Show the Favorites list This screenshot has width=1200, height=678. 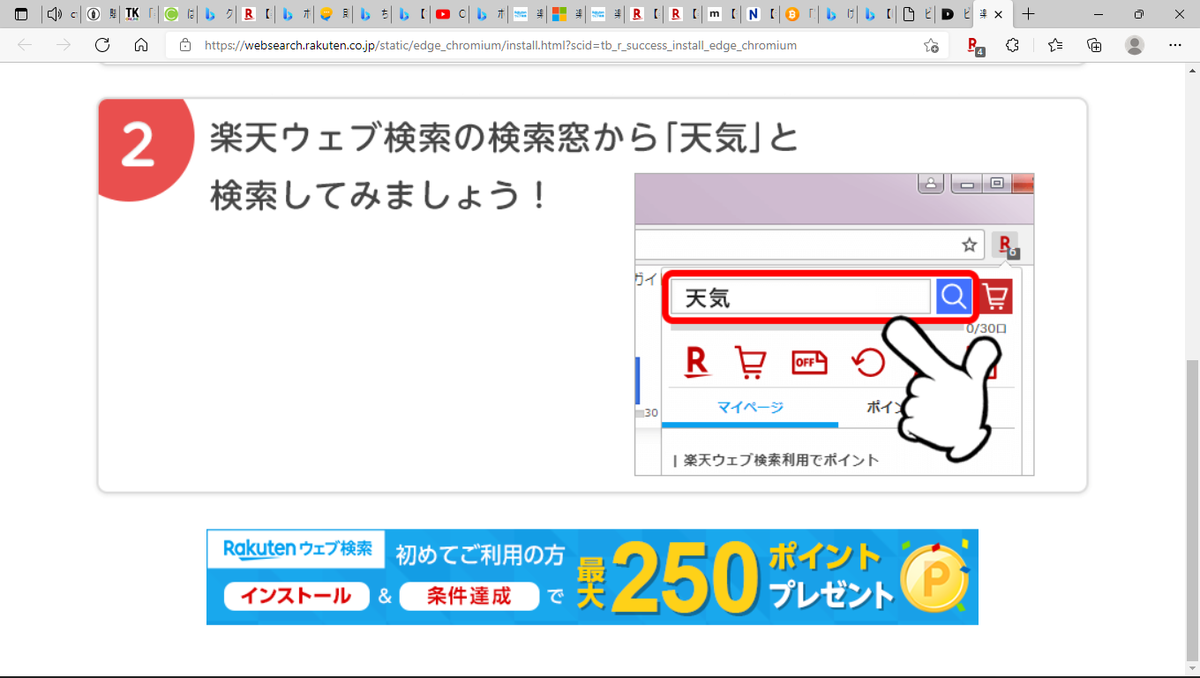point(1055,45)
